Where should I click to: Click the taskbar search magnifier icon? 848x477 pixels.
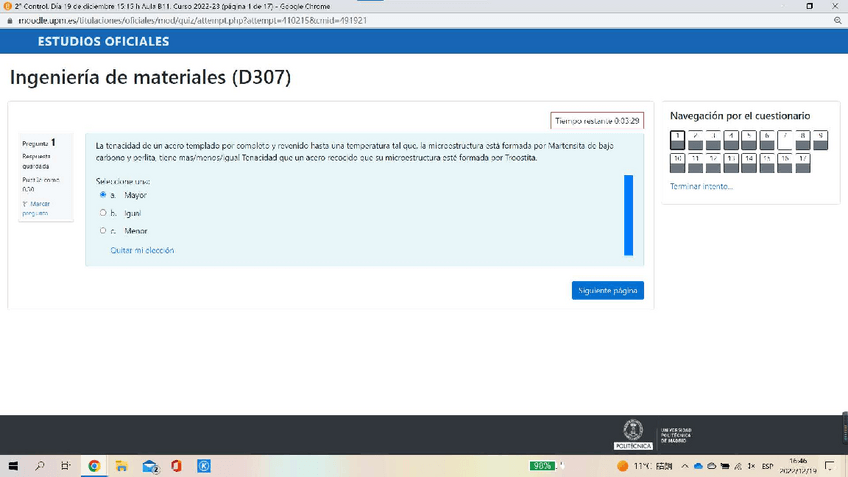pos(40,466)
